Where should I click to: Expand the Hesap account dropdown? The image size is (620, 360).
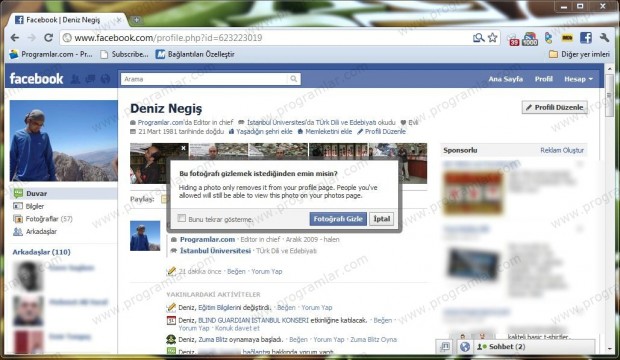(578, 79)
